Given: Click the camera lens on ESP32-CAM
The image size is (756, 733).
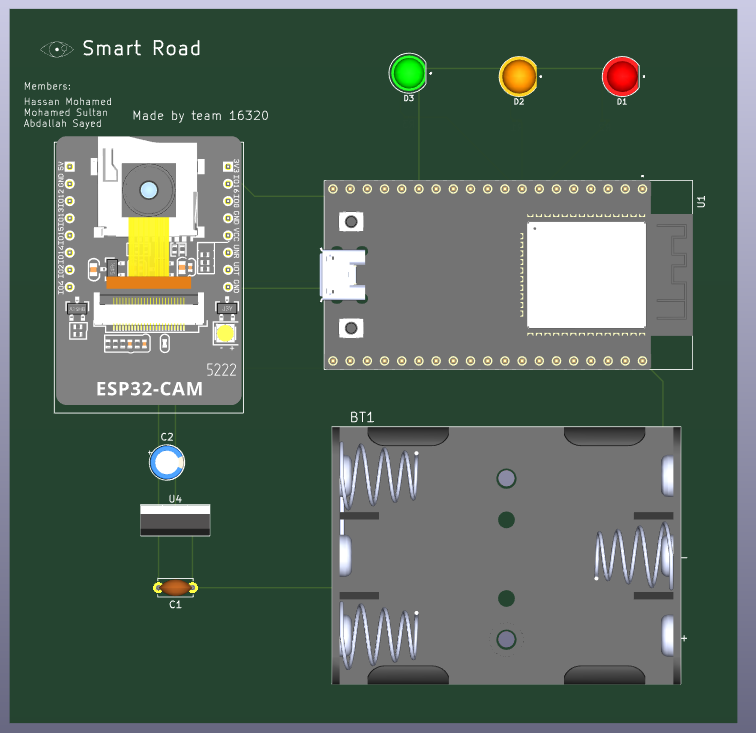Looking at the screenshot, I should (149, 190).
